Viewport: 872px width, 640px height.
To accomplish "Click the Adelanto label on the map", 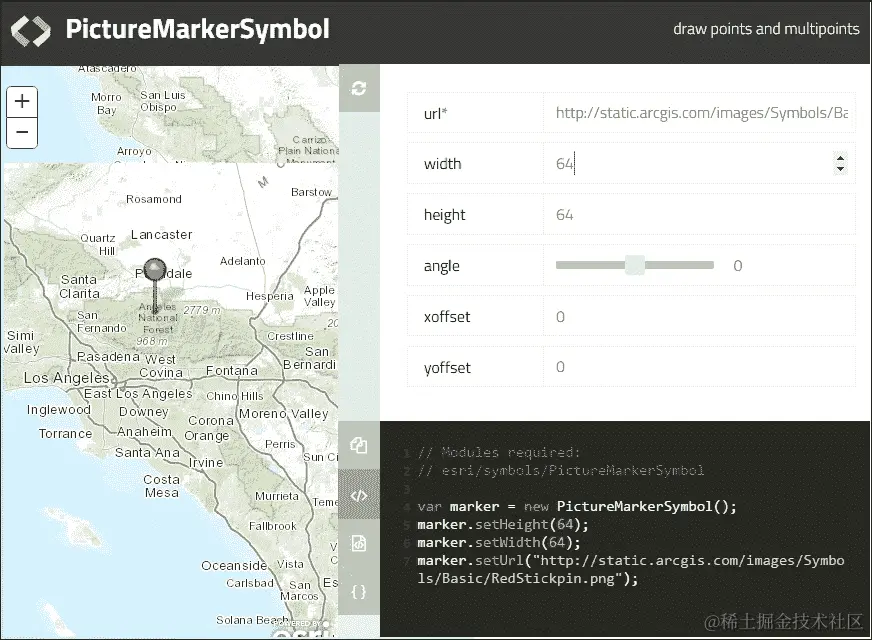I will click(242, 261).
